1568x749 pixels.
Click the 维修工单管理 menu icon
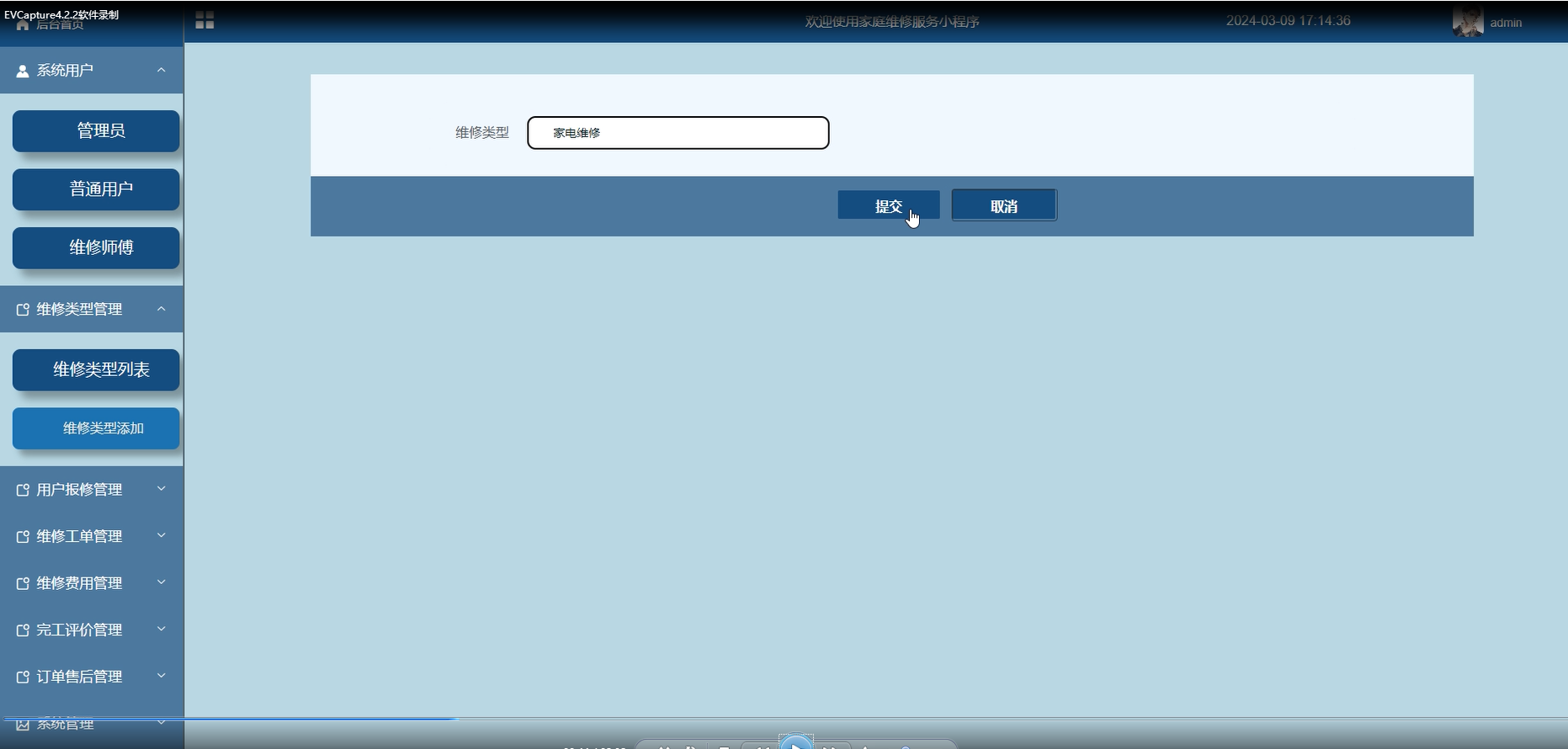(x=23, y=537)
